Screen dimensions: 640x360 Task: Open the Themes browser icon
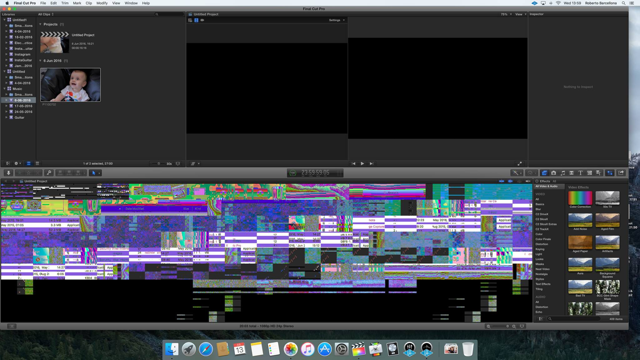coord(598,173)
